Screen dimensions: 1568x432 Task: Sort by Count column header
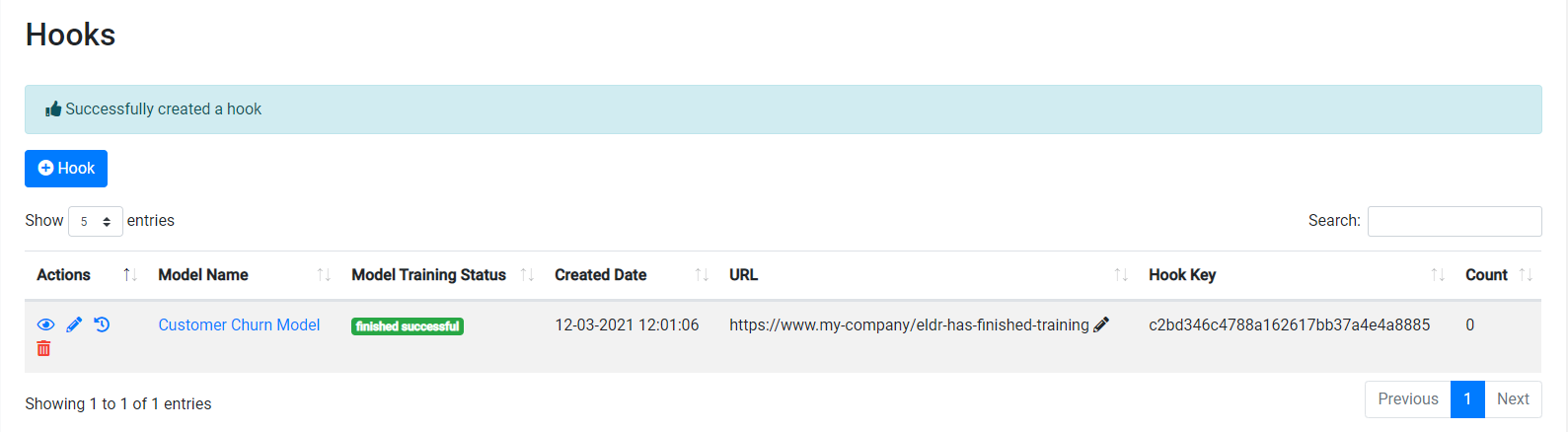pos(1526,275)
